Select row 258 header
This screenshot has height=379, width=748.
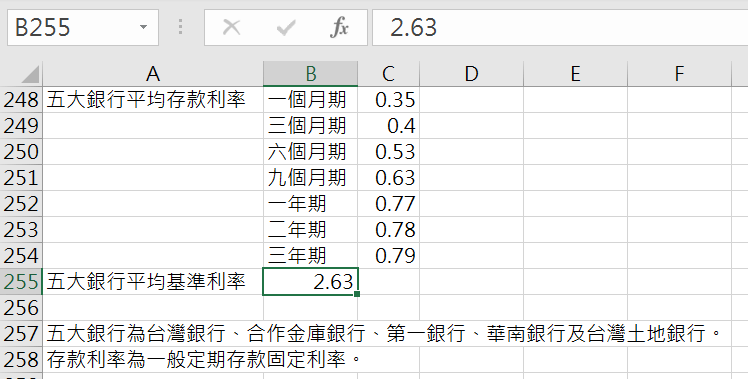point(21,360)
